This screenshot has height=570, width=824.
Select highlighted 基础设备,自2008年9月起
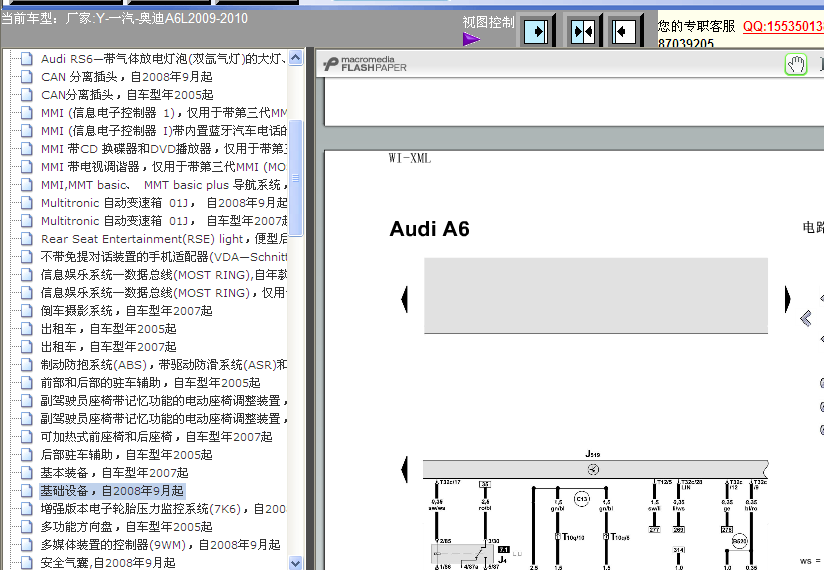click(112, 491)
